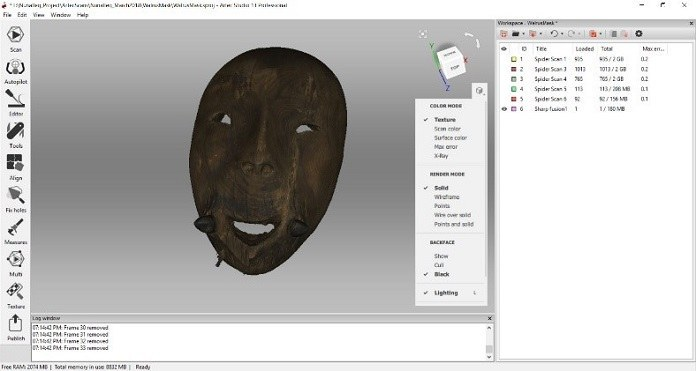The image size is (696, 371).
Task: Click the color icon of Spider Scan 3
Action: click(514, 69)
